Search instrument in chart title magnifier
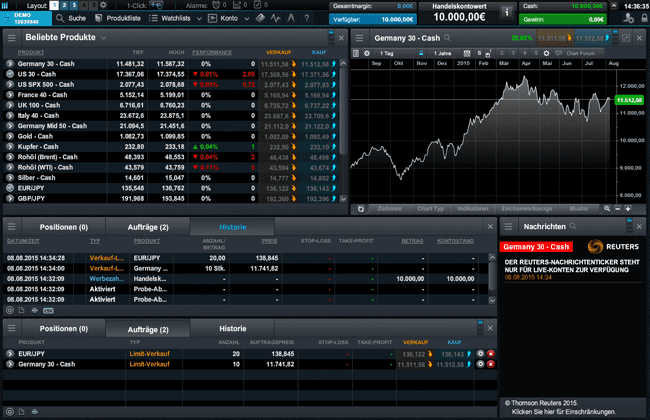The image size is (650, 420). click(x=447, y=38)
